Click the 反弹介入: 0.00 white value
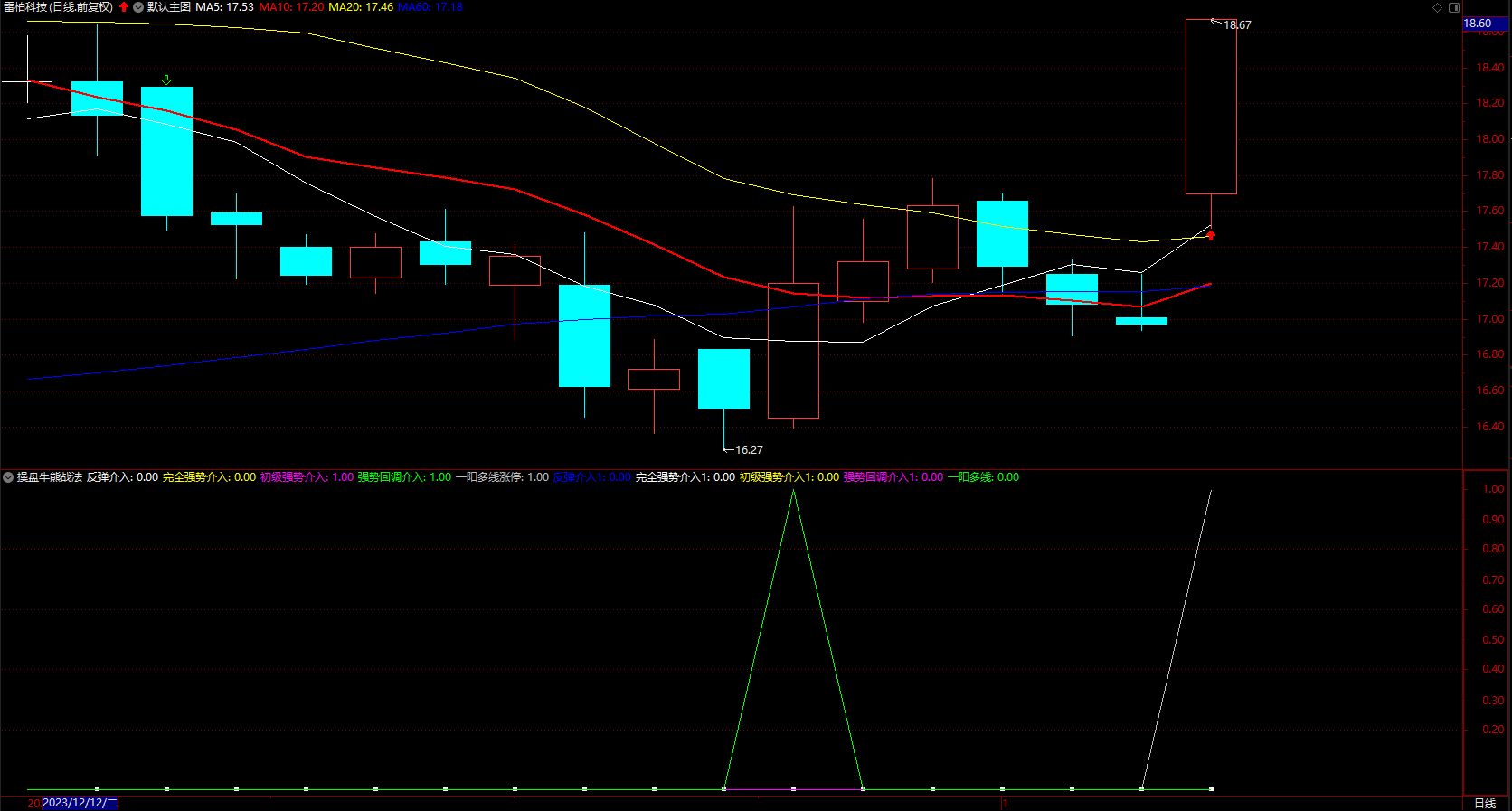Screen dimensions: 1512x811 point(122,477)
